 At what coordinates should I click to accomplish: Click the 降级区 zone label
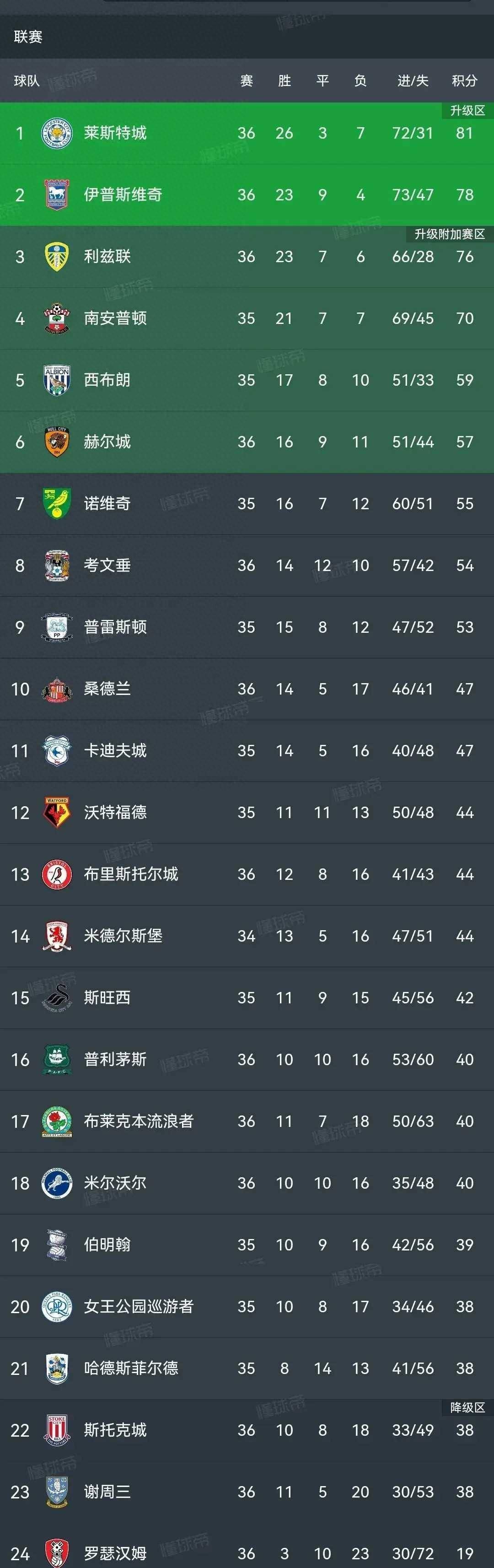(x=467, y=1407)
